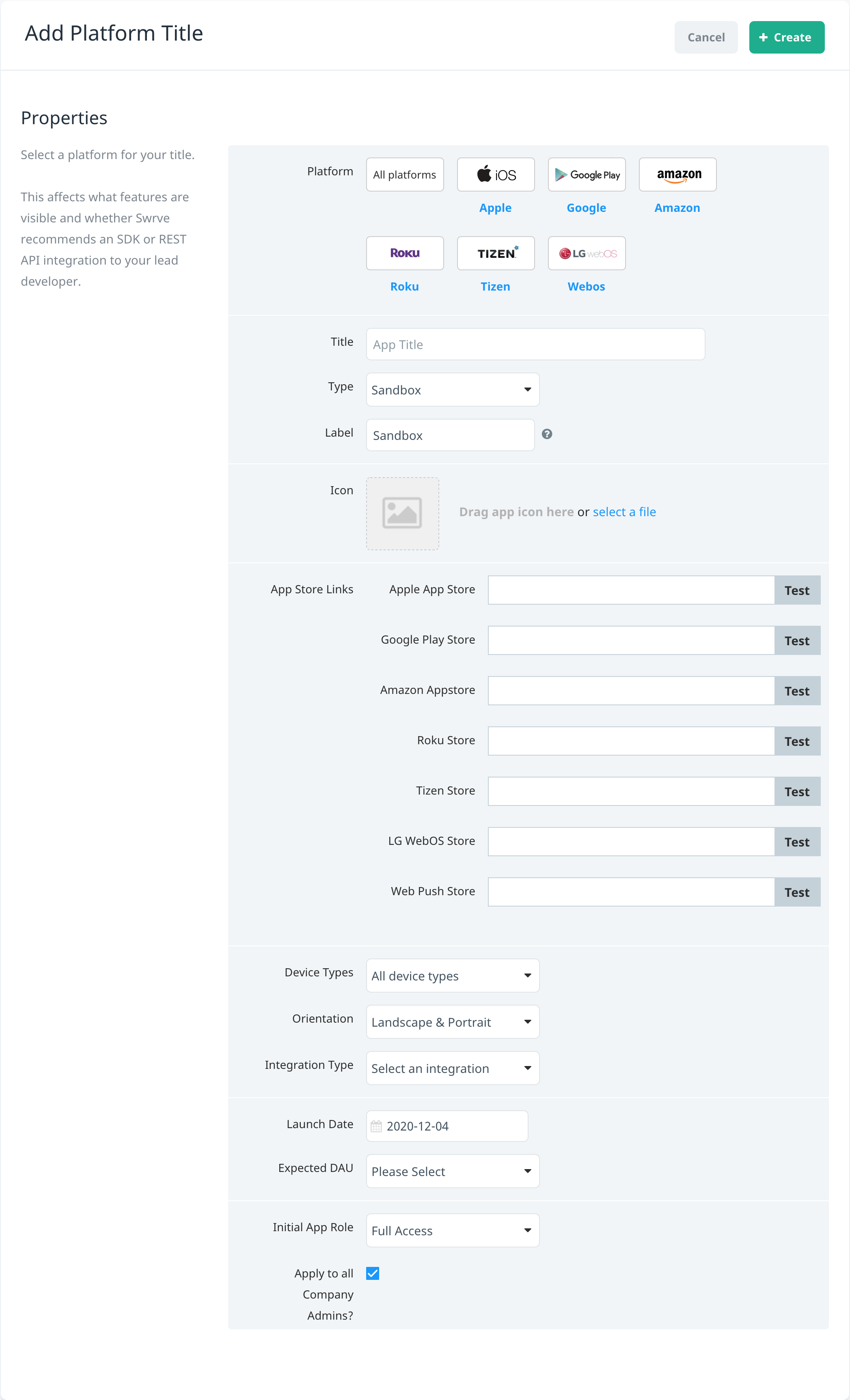This screenshot has height=1400, width=850.
Task: Expand the Device Types dropdown
Action: pos(453,976)
